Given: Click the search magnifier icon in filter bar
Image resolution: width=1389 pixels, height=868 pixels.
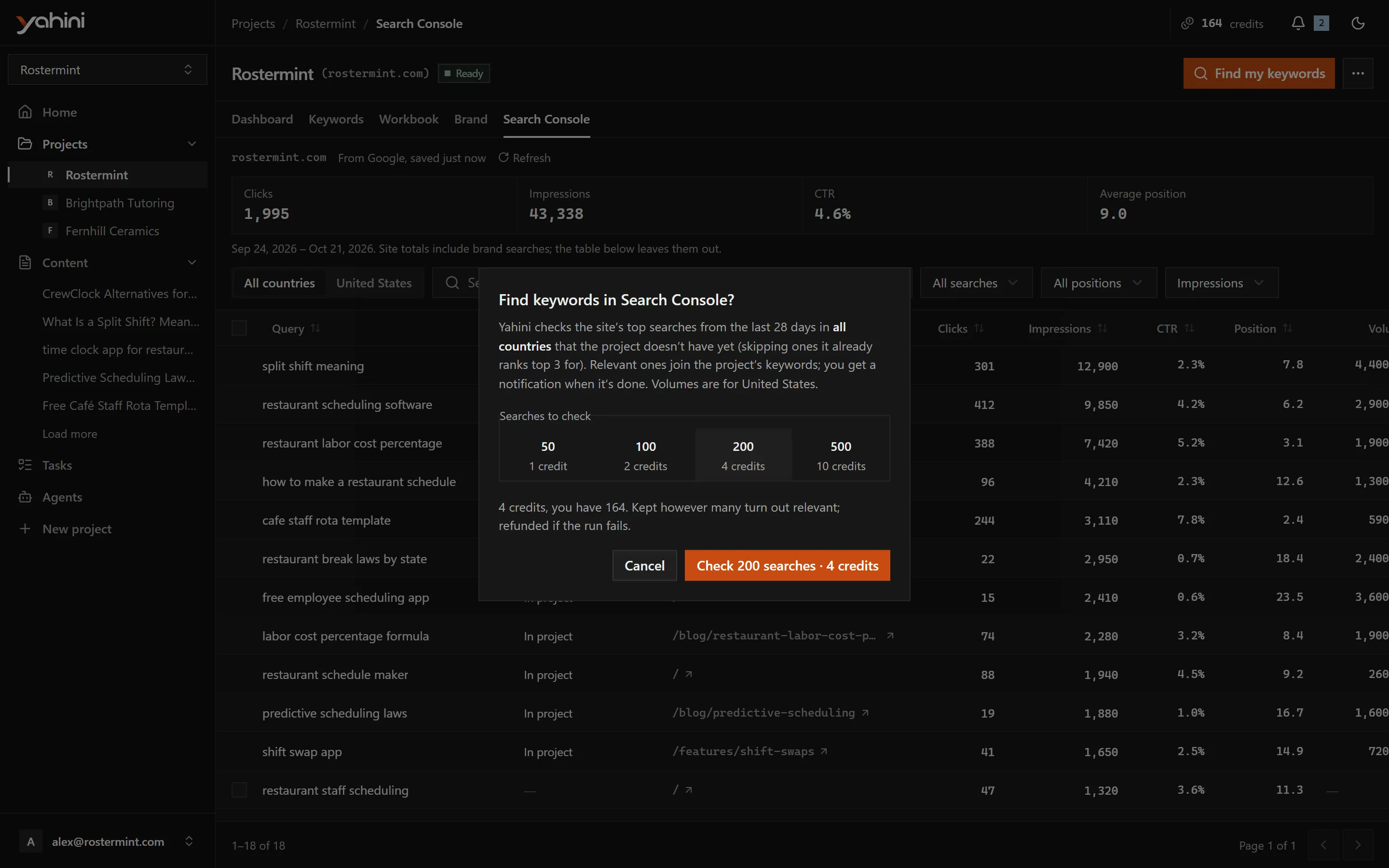Looking at the screenshot, I should coord(452,283).
